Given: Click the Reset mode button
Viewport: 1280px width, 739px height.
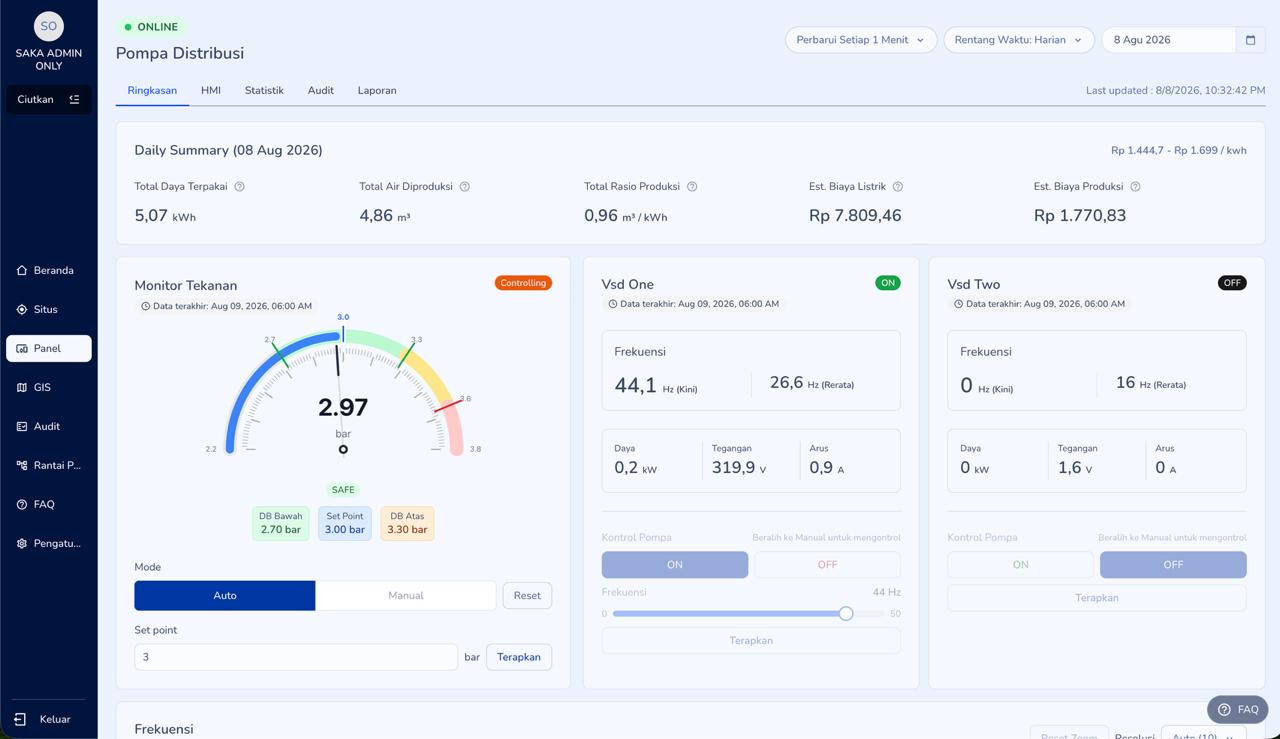Looking at the screenshot, I should tap(527, 595).
